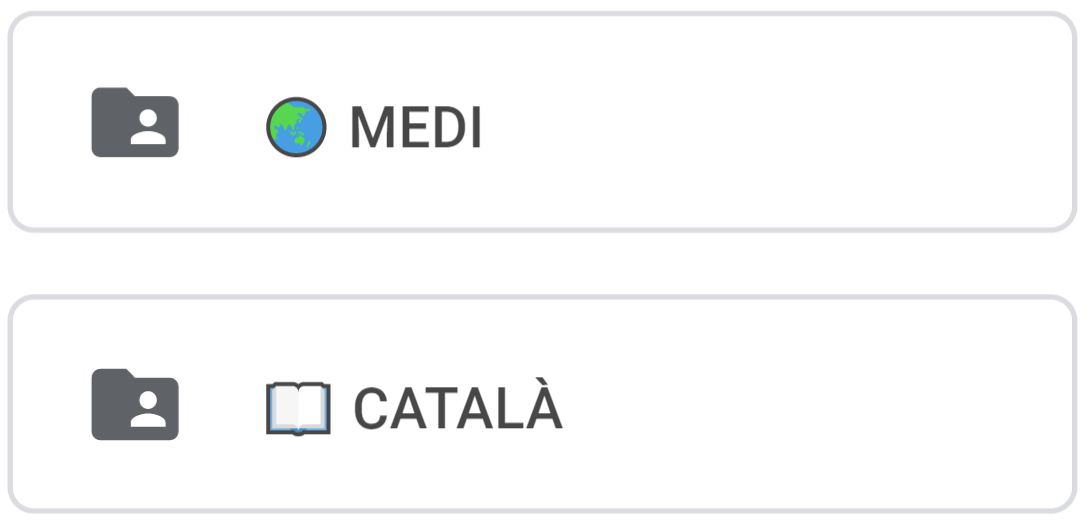Click the open book emoji next to CATALÀ

[298, 408]
